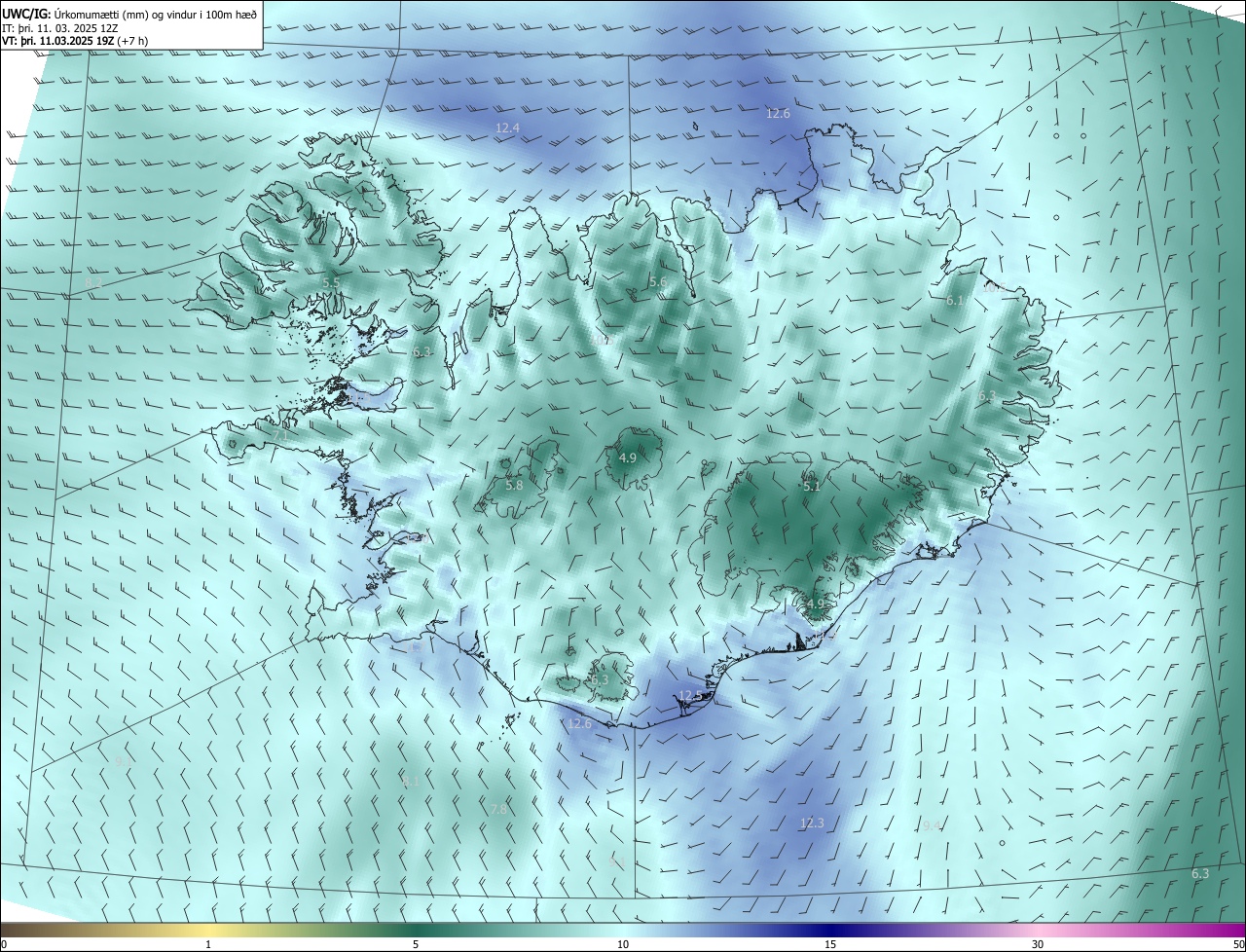Click the map title 'Úrkomumætti (mm) og vindur í 100m hæð'

click(x=157, y=13)
